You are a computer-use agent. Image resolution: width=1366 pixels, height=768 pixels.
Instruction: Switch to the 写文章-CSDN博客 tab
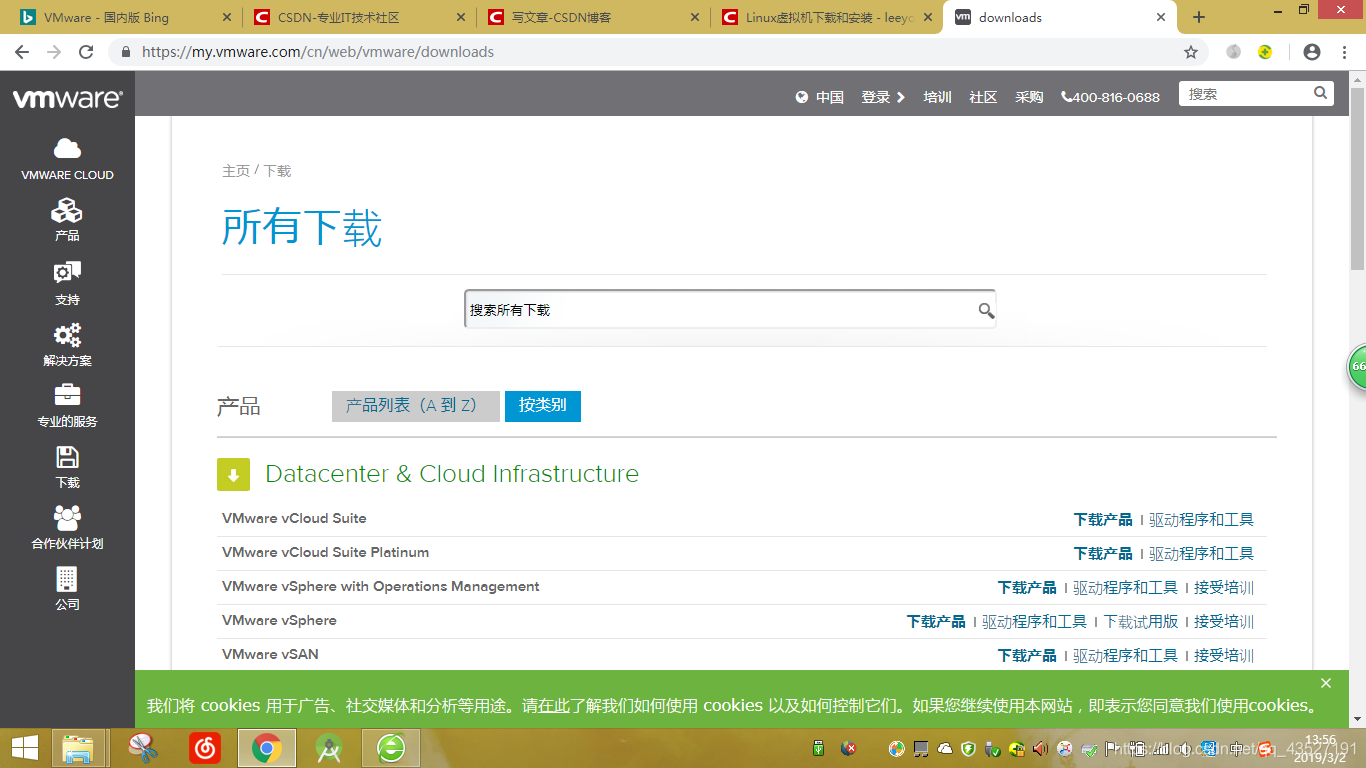click(591, 17)
